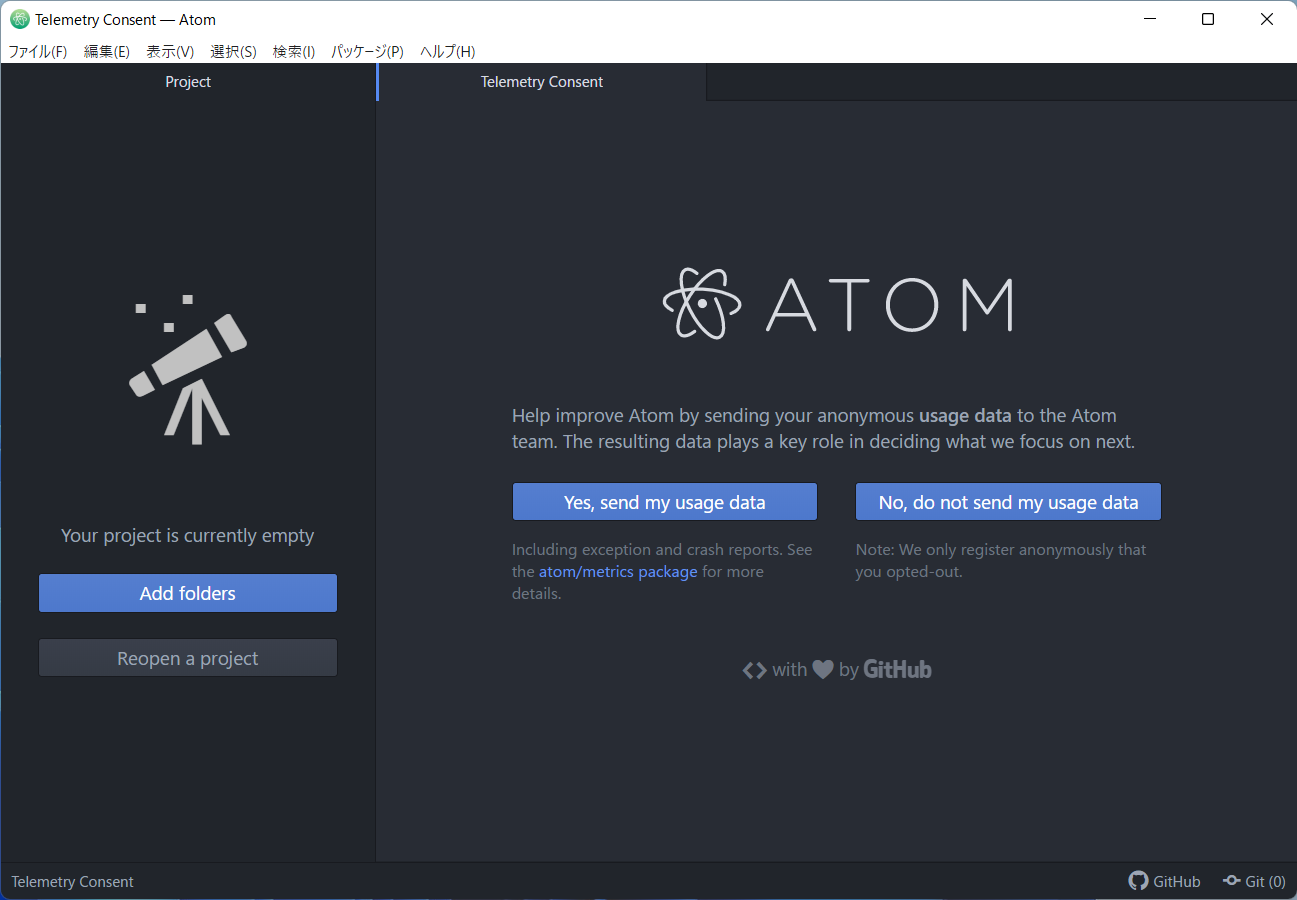The image size is (1297, 900).
Task: Open the パッケージ(P) menu
Action: click(367, 51)
